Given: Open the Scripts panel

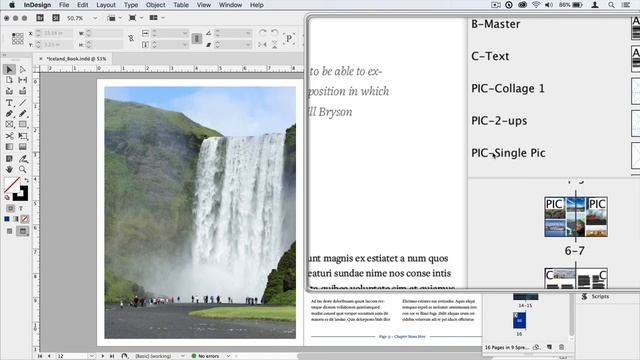Looking at the screenshot, I should point(596,297).
